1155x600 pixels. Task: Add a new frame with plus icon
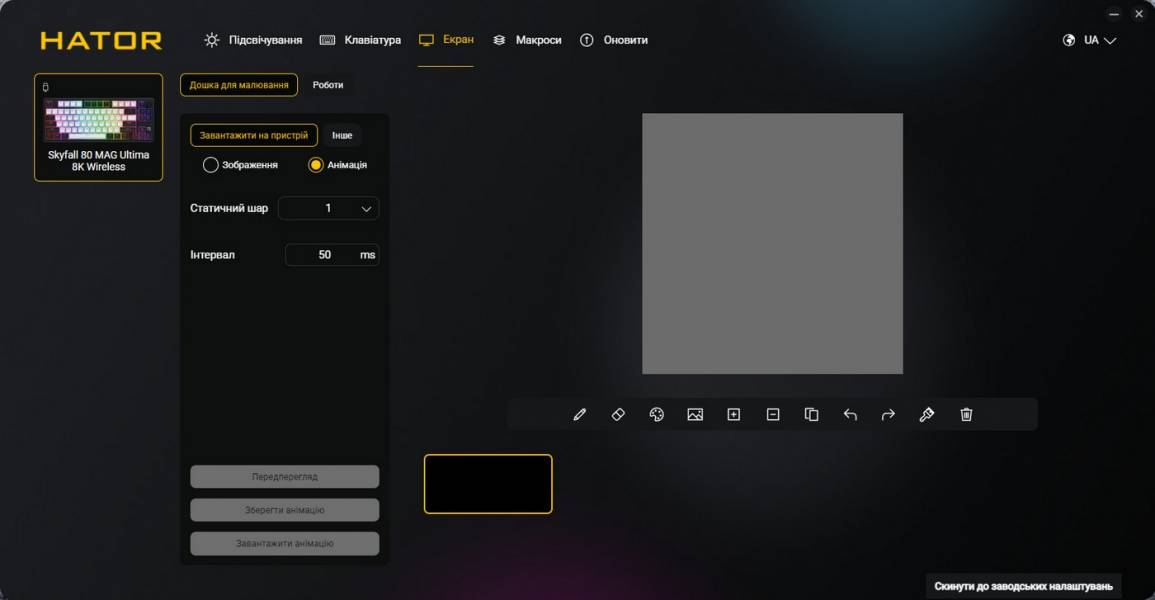coord(734,414)
